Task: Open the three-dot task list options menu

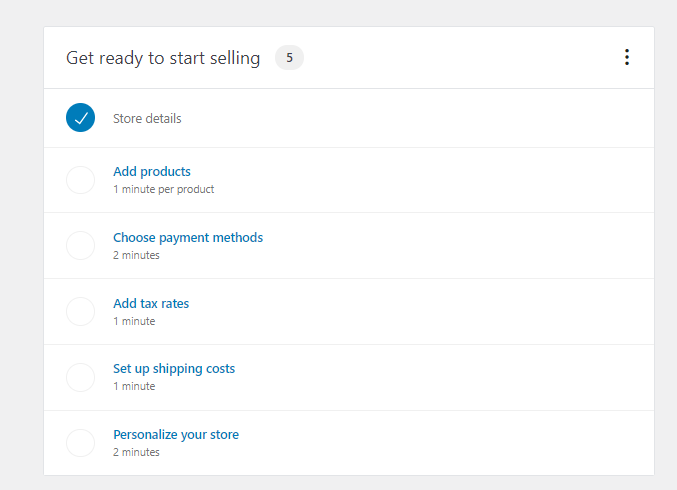Action: pyautogui.click(x=627, y=58)
